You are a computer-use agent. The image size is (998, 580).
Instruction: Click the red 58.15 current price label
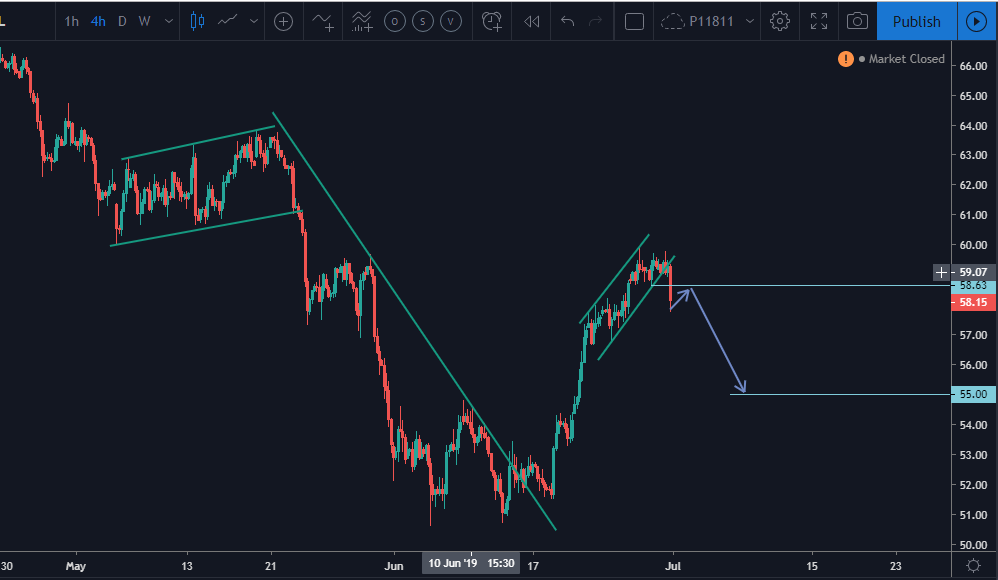click(973, 302)
